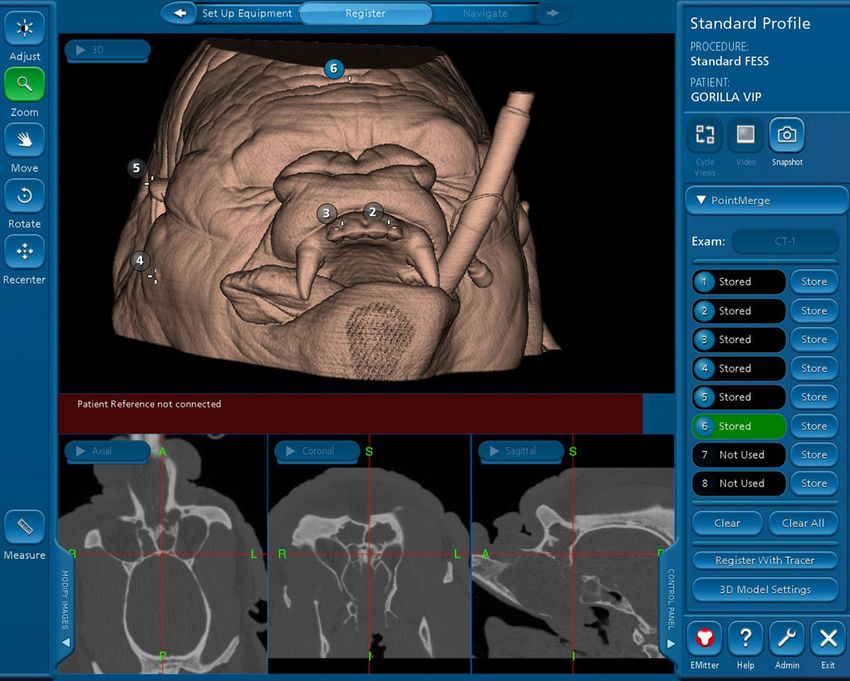Click Store for point 3
The image size is (850, 681).
click(814, 340)
